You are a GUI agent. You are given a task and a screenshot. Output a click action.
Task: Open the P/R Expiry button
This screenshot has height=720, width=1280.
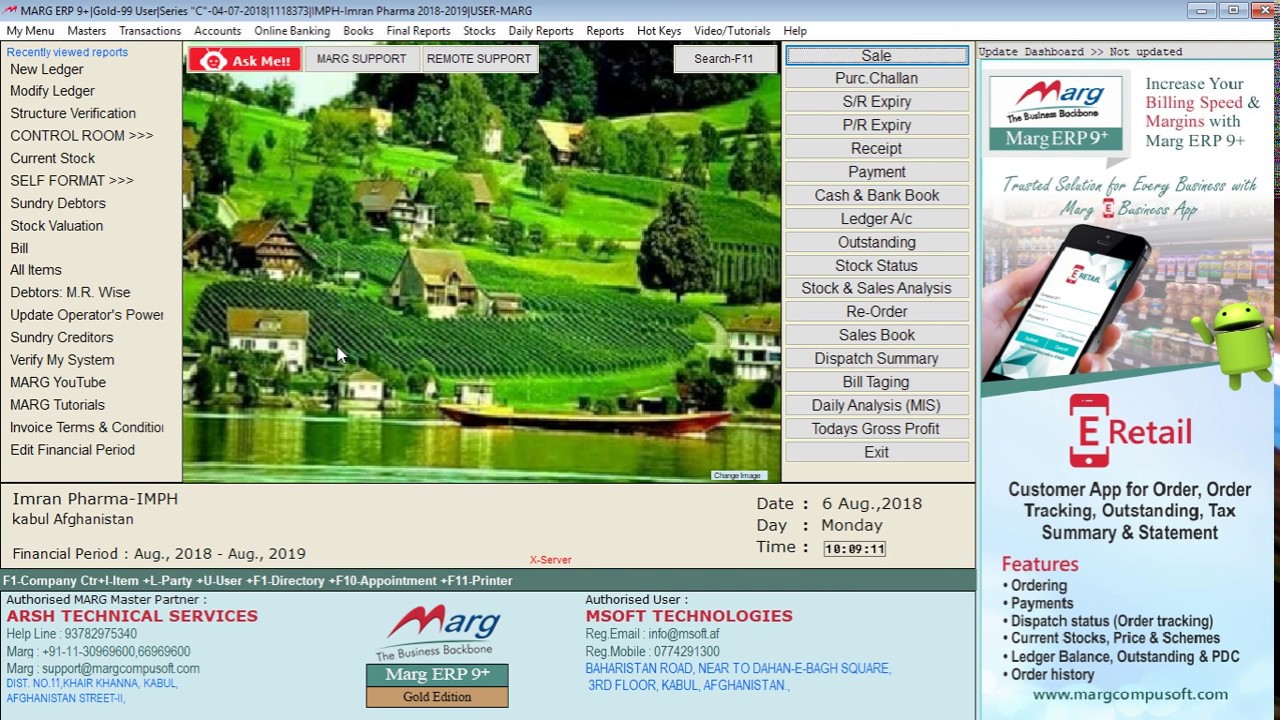point(877,125)
